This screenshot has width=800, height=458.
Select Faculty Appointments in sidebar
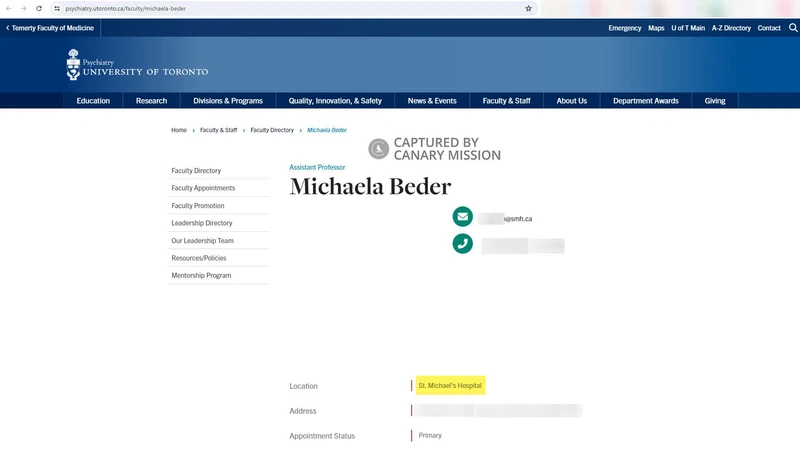[x=203, y=188]
